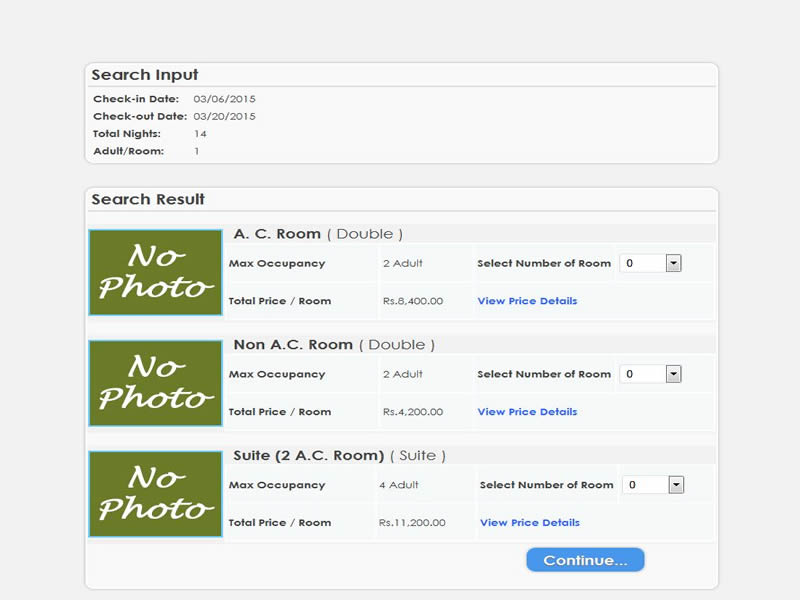Click Non A.C. Room's 2 Adult occupancy
This screenshot has height=600, width=800.
tap(403, 374)
